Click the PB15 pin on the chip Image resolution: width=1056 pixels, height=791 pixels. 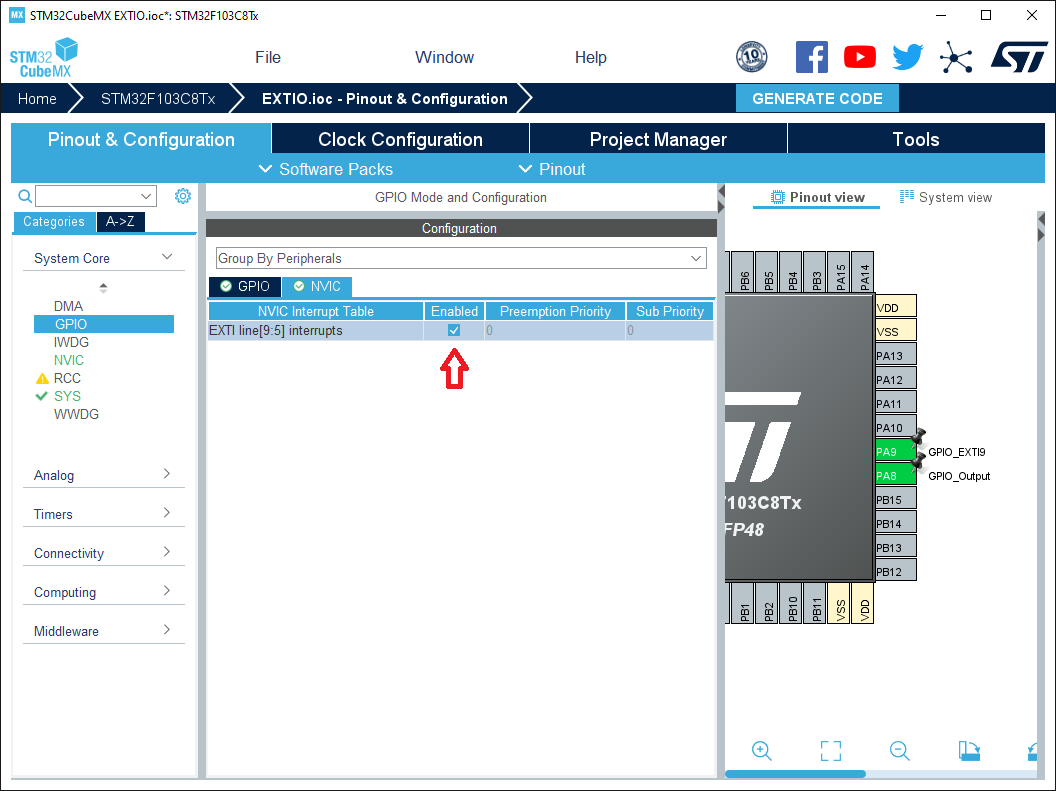click(895, 500)
